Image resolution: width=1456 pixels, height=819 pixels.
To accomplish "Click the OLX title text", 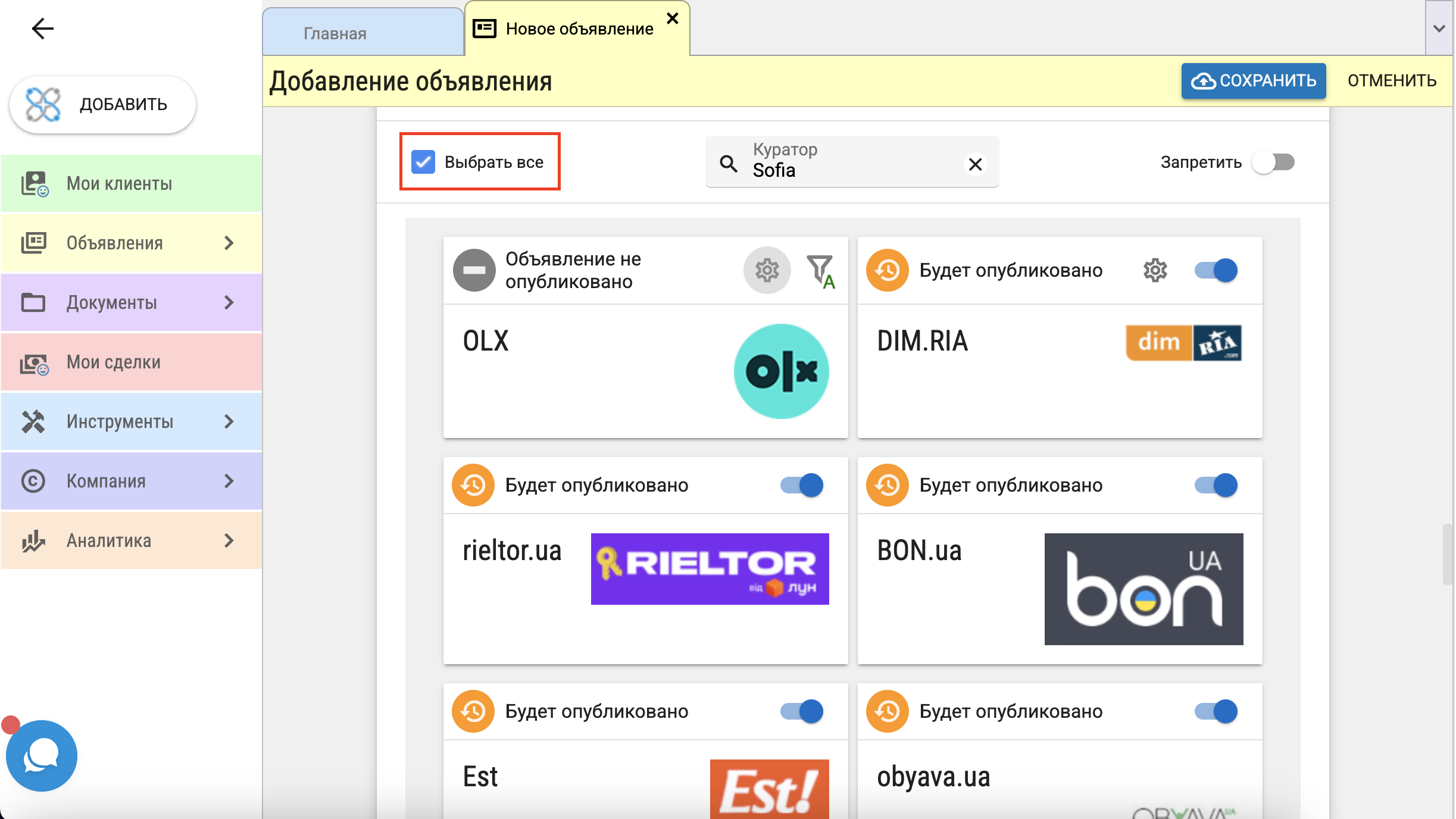I will 486,341.
